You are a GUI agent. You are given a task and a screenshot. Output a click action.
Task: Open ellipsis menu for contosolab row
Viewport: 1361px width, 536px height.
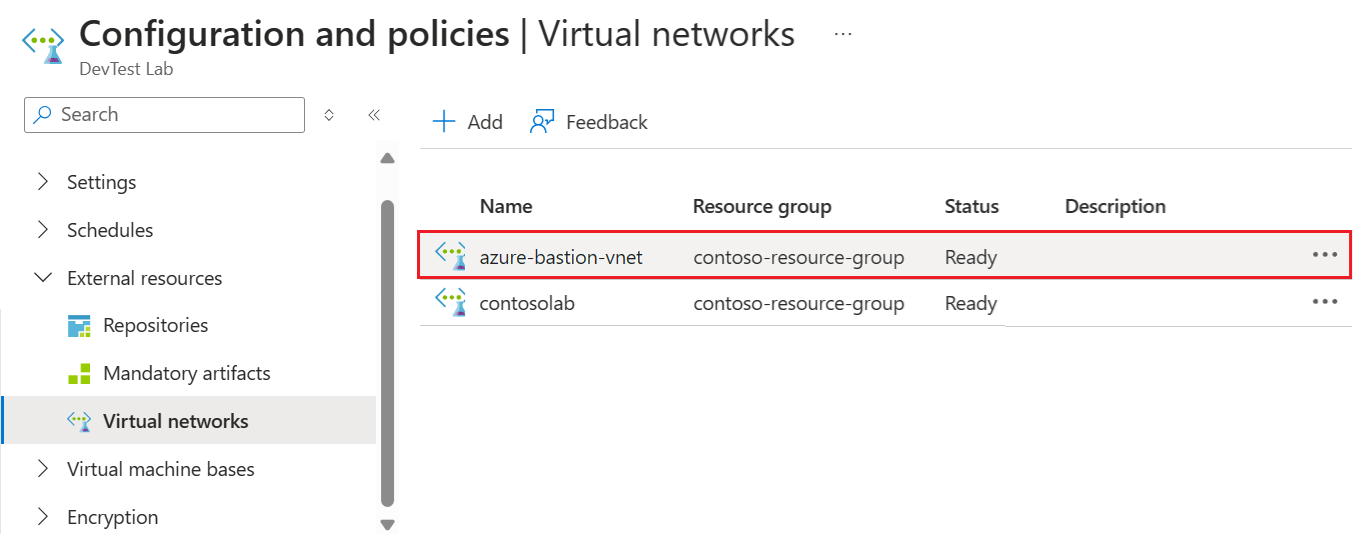(x=1325, y=301)
